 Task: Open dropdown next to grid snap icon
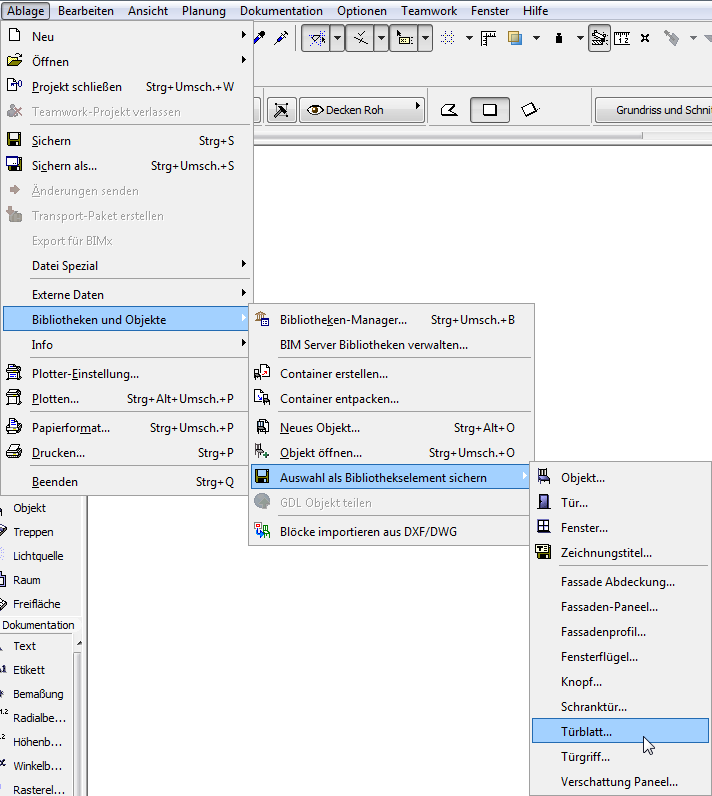tap(469, 38)
